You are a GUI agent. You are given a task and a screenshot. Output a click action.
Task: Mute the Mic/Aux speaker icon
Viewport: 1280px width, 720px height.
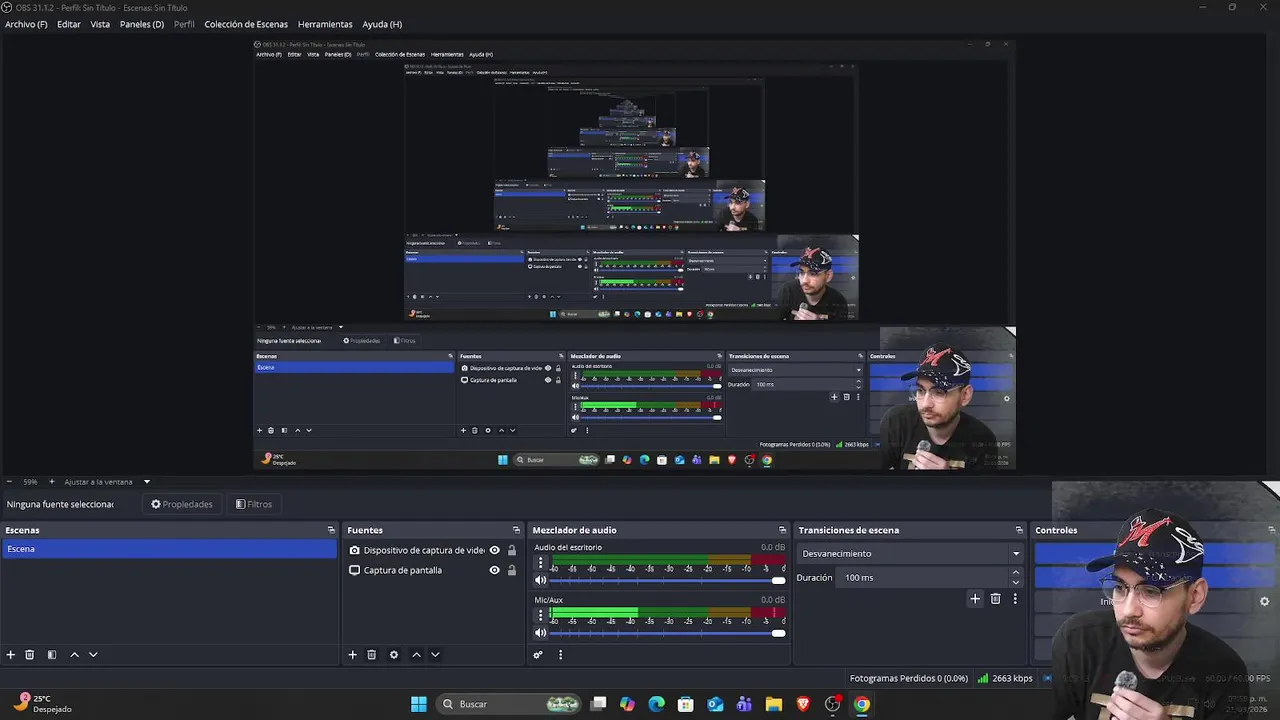pyautogui.click(x=541, y=633)
